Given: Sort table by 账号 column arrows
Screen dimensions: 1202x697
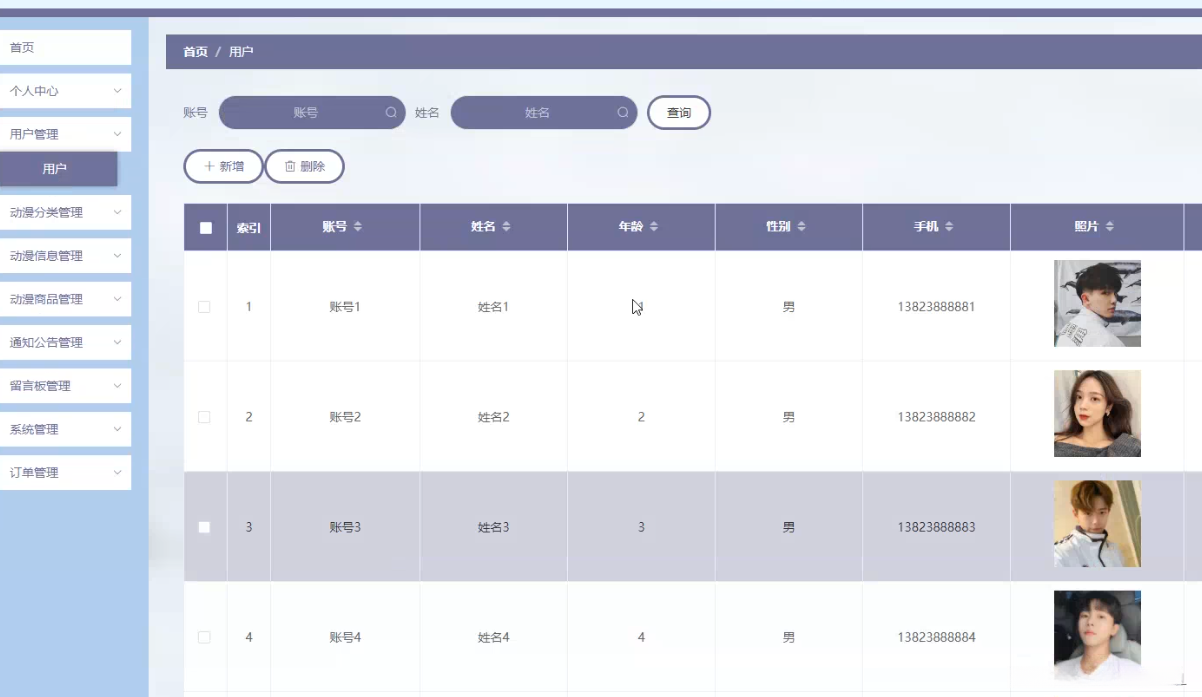Looking at the screenshot, I should pyautogui.click(x=358, y=227).
